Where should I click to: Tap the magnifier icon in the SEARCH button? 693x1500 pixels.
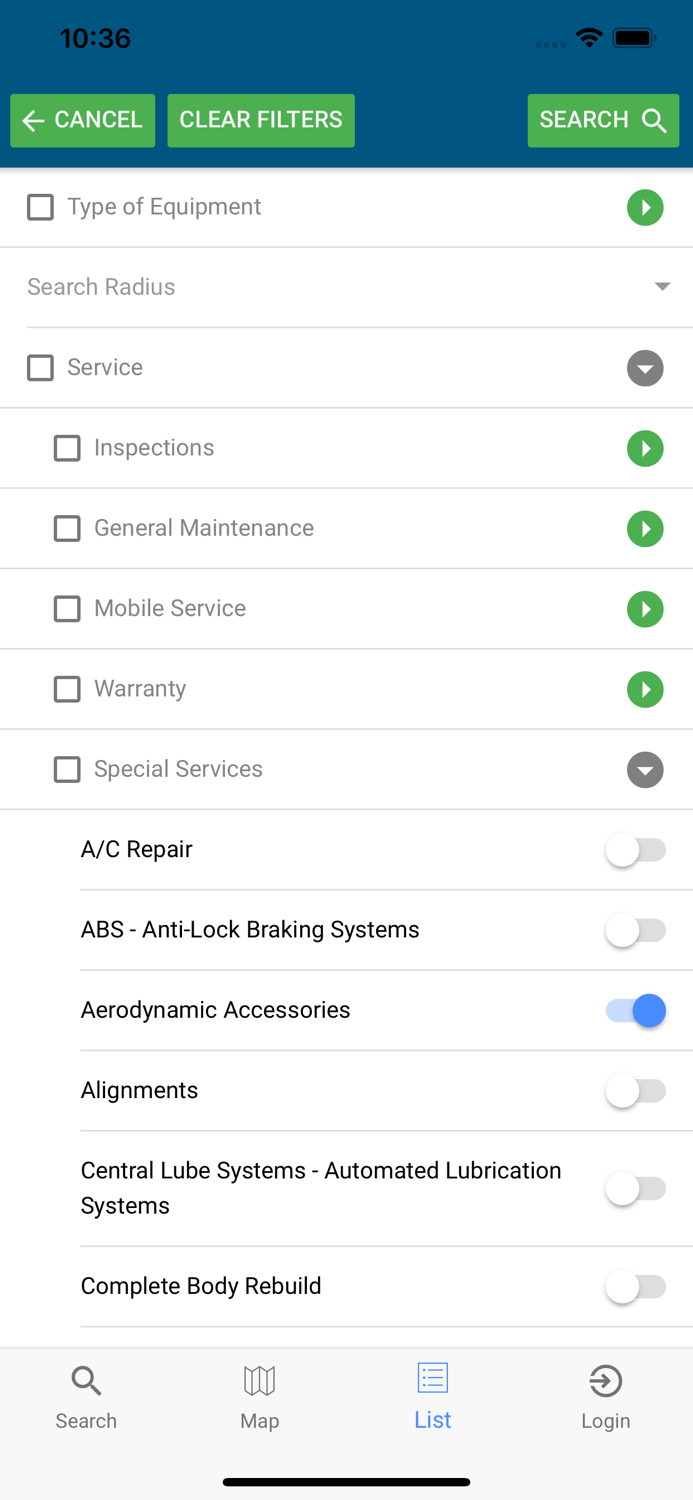tap(655, 120)
